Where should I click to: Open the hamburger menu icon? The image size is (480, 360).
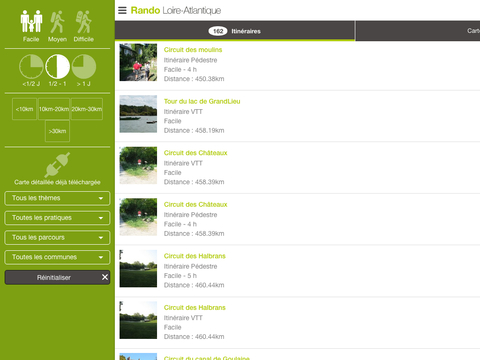(122, 10)
